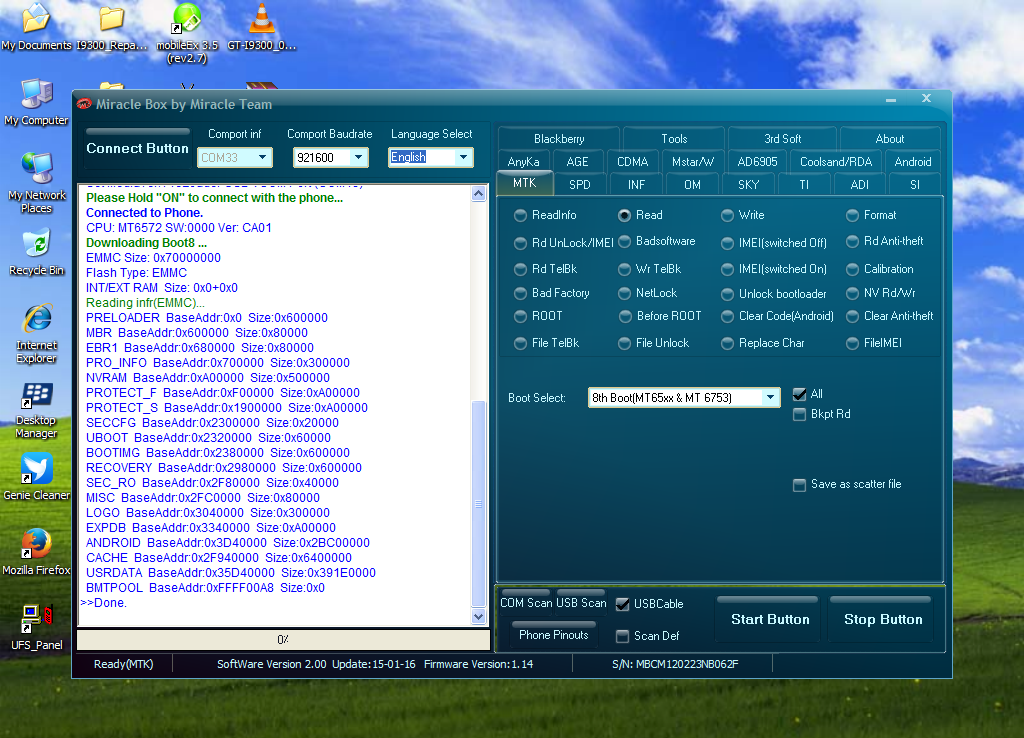
Task: Open My Documents desktop icon
Action: (36, 26)
